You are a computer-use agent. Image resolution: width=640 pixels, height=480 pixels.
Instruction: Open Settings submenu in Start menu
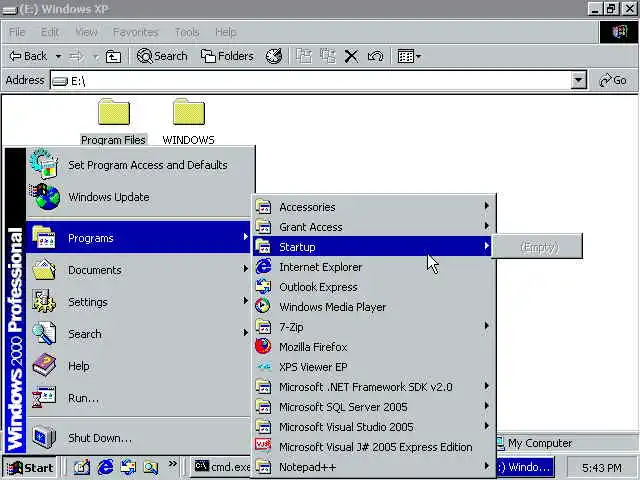point(139,302)
